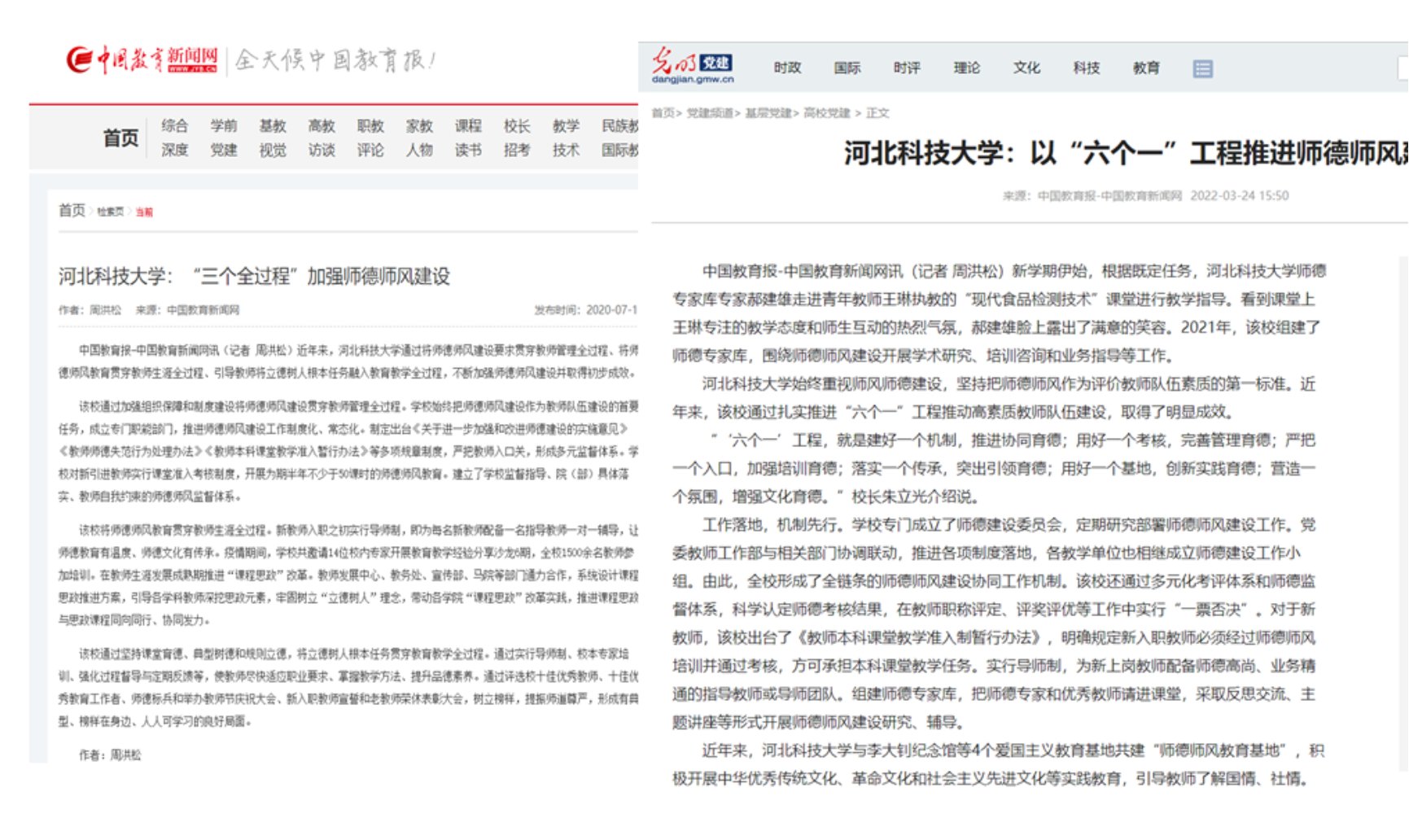Viewport: 1409px width, 840px height.
Task: Click source 中国教育报-中国教育新闻网 under the headline
Action: 1109,195
